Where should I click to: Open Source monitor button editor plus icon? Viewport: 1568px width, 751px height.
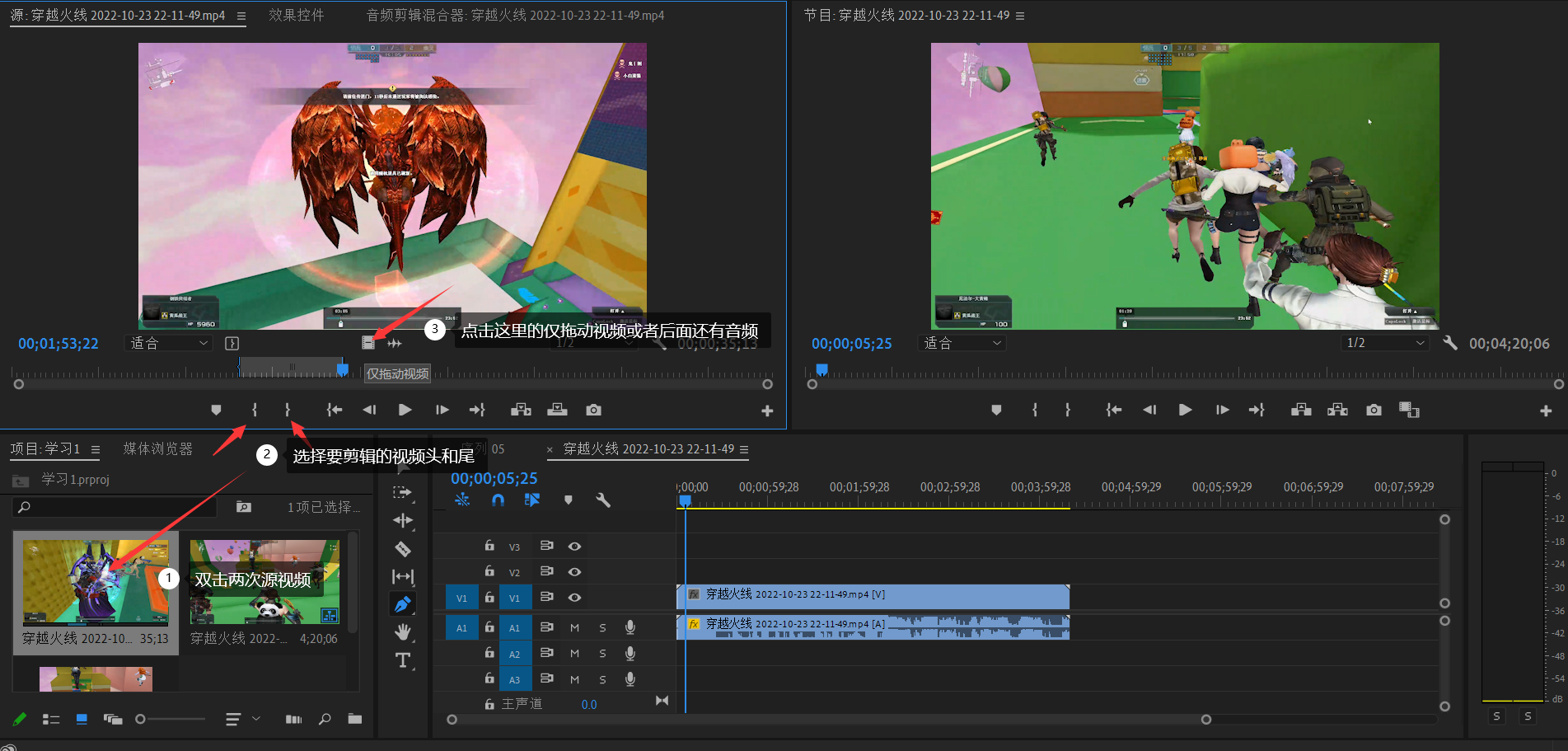pos(767,411)
